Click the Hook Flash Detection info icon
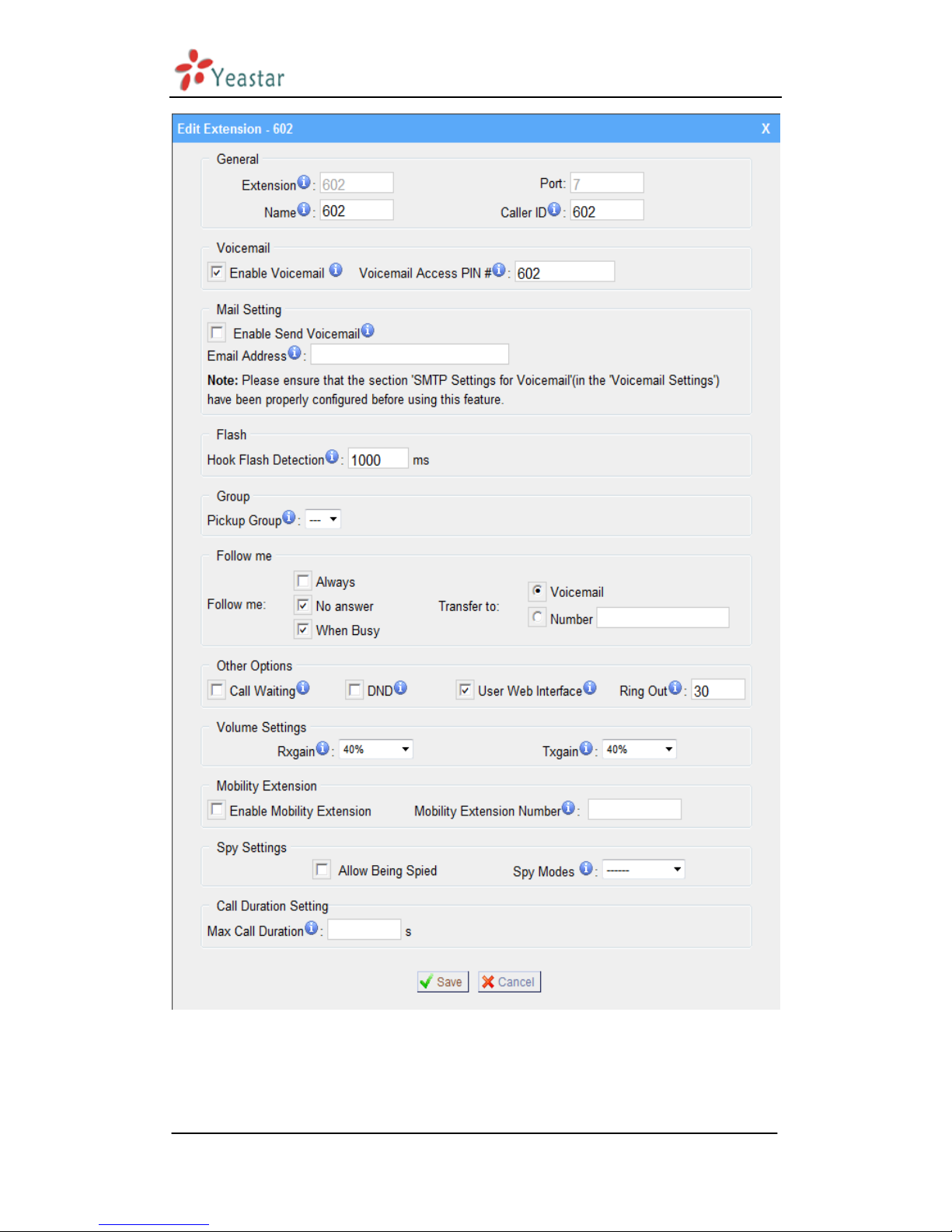 [x=332, y=456]
